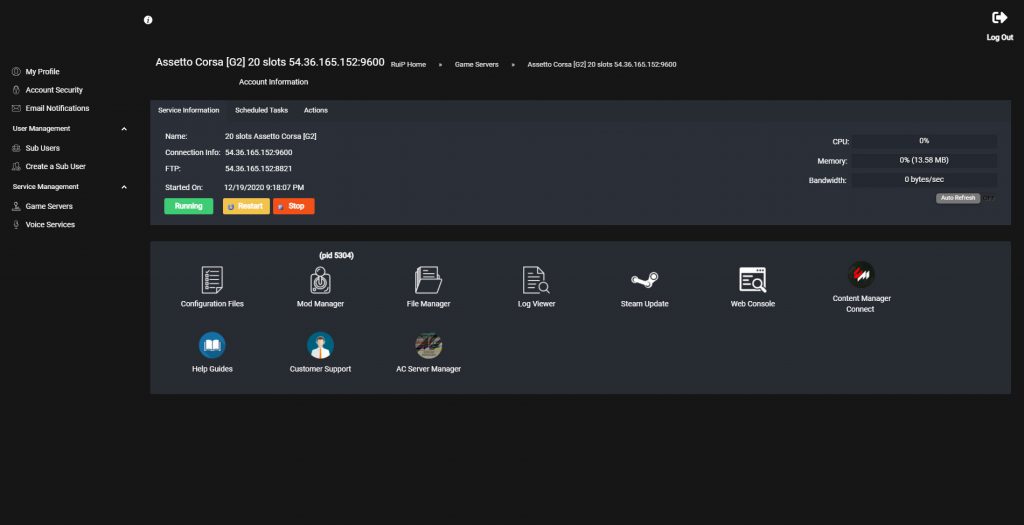Open Customer Support agent icon
The height and width of the screenshot is (525, 1024).
pyautogui.click(x=320, y=345)
